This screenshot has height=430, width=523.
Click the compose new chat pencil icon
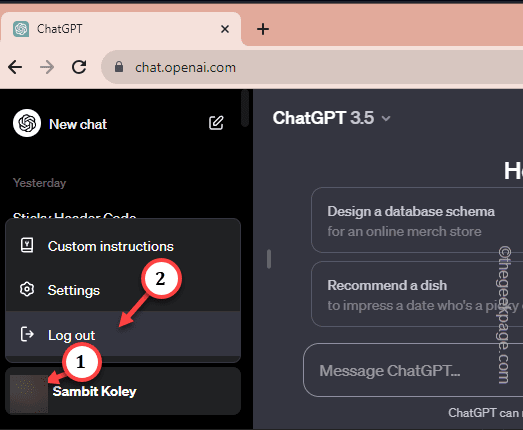[x=216, y=123]
